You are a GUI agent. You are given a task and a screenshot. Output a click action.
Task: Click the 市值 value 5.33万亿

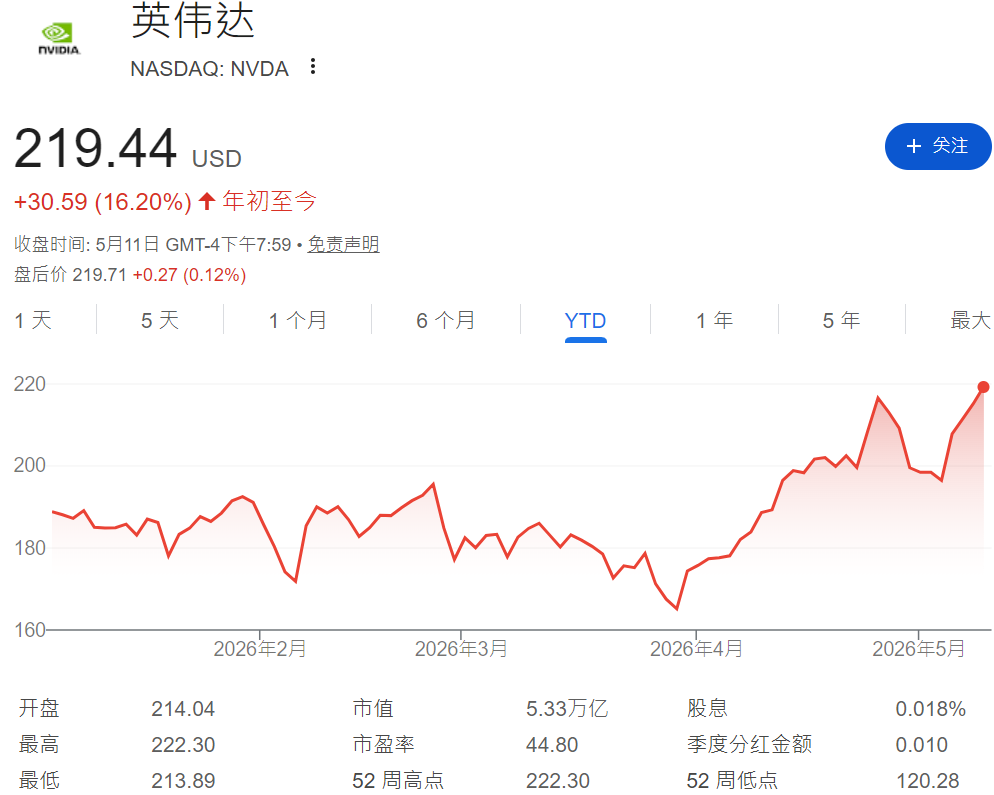[567, 708]
